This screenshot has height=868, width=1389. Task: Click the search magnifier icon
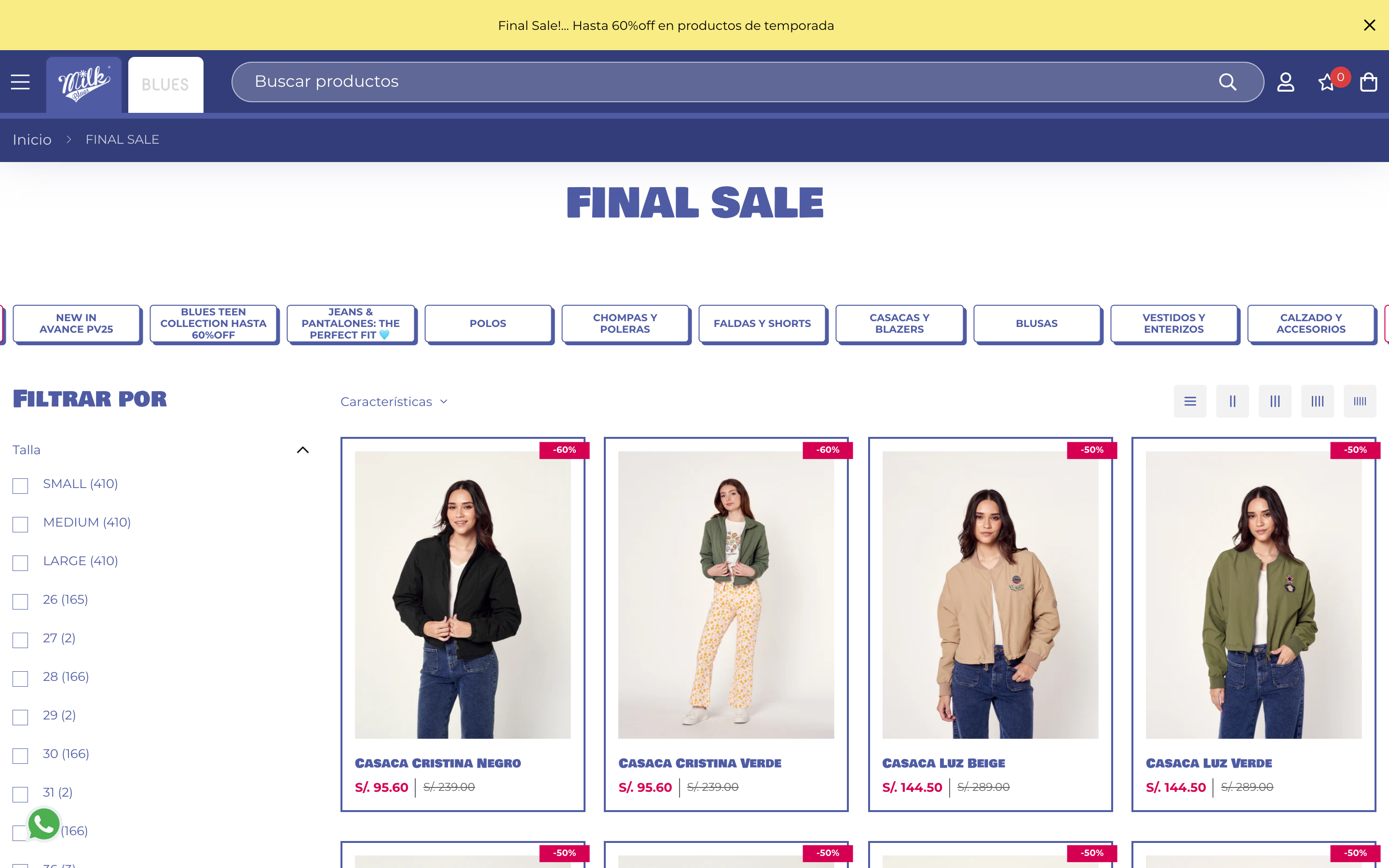pyautogui.click(x=1227, y=82)
